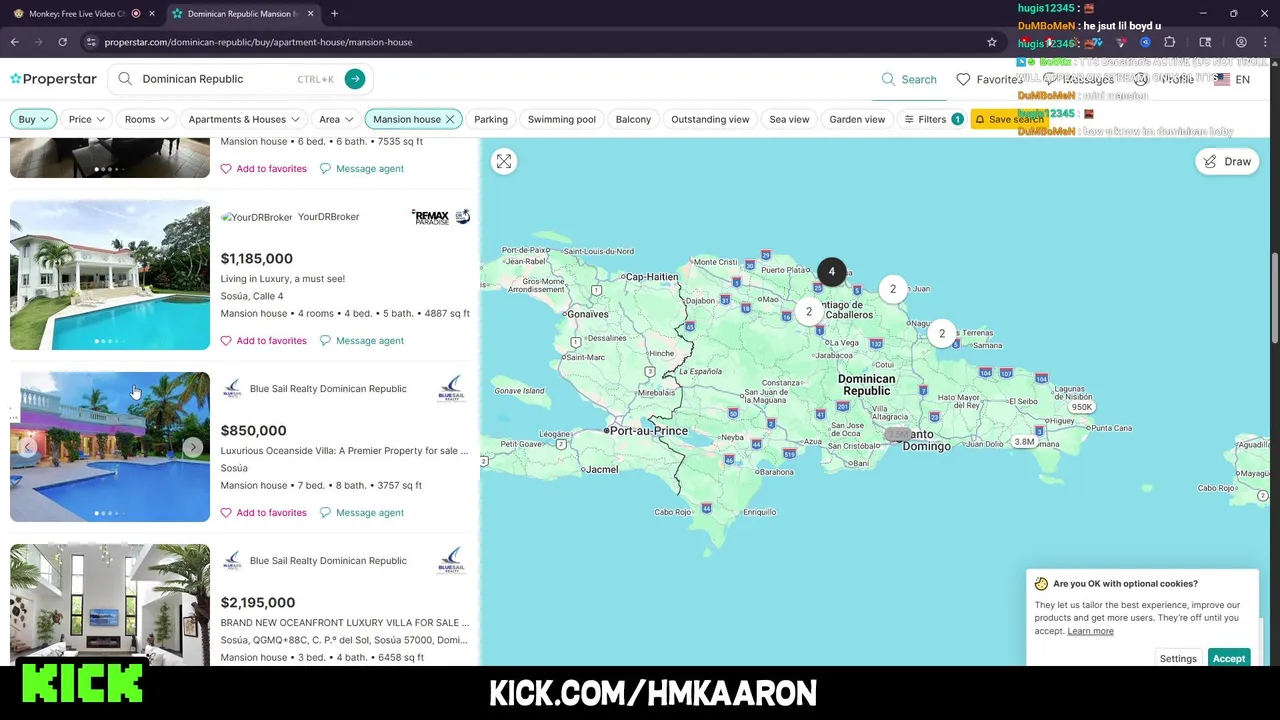Click the $2,195,000 price text
Screen dimensions: 1280x720
point(258,603)
